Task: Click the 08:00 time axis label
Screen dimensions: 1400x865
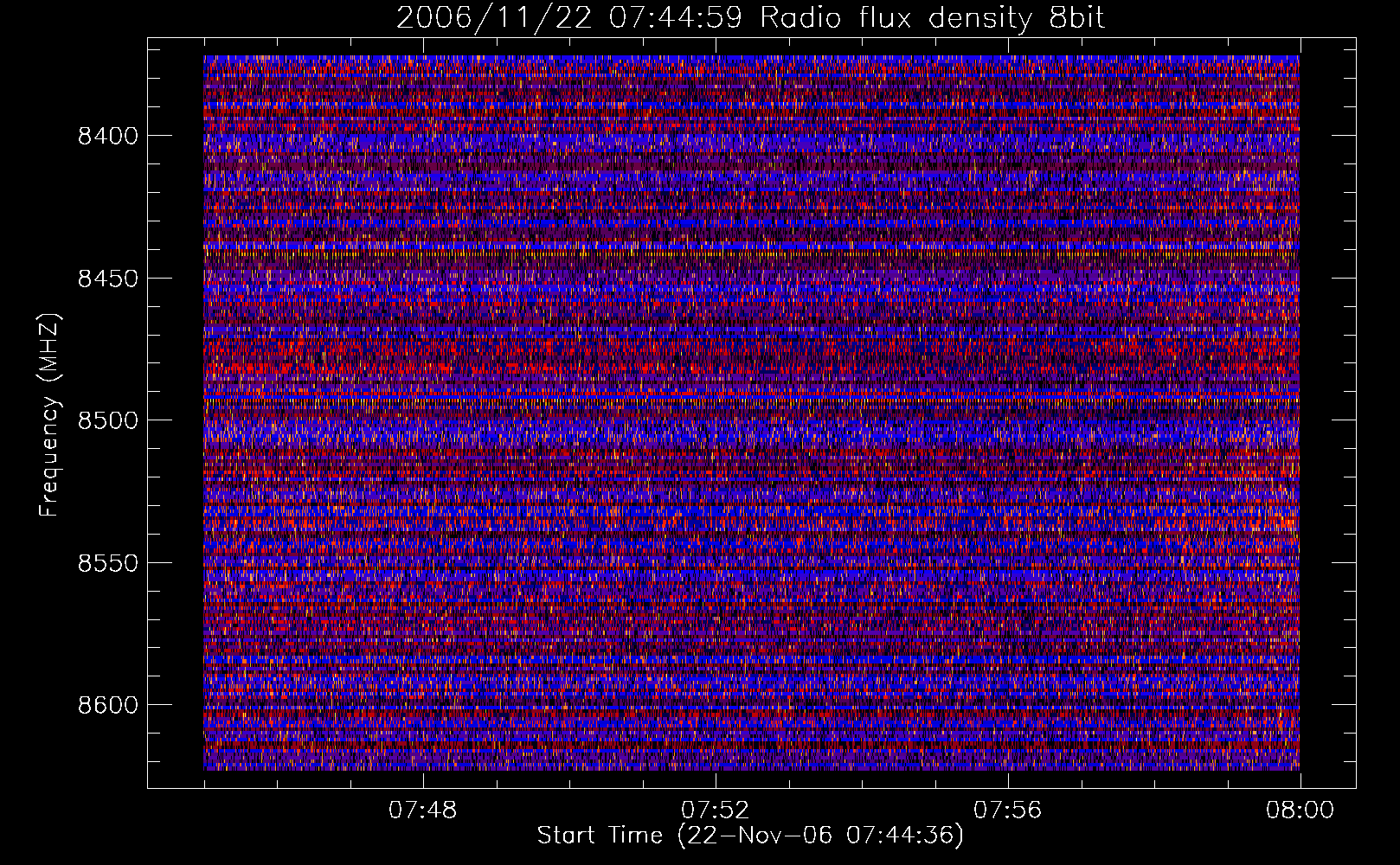Action: [1300, 811]
